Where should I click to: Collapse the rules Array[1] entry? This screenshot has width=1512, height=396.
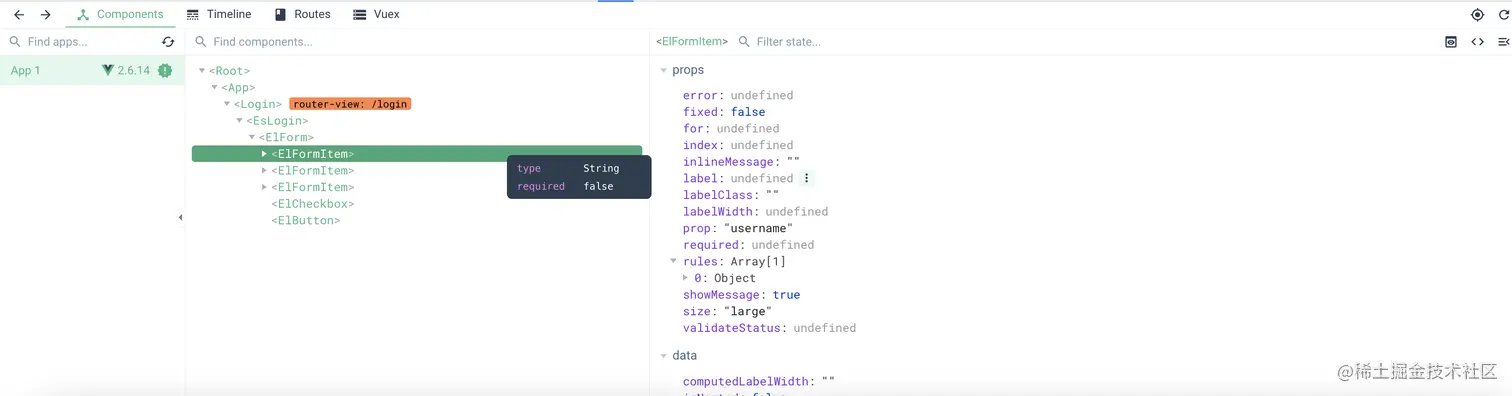pyautogui.click(x=674, y=261)
